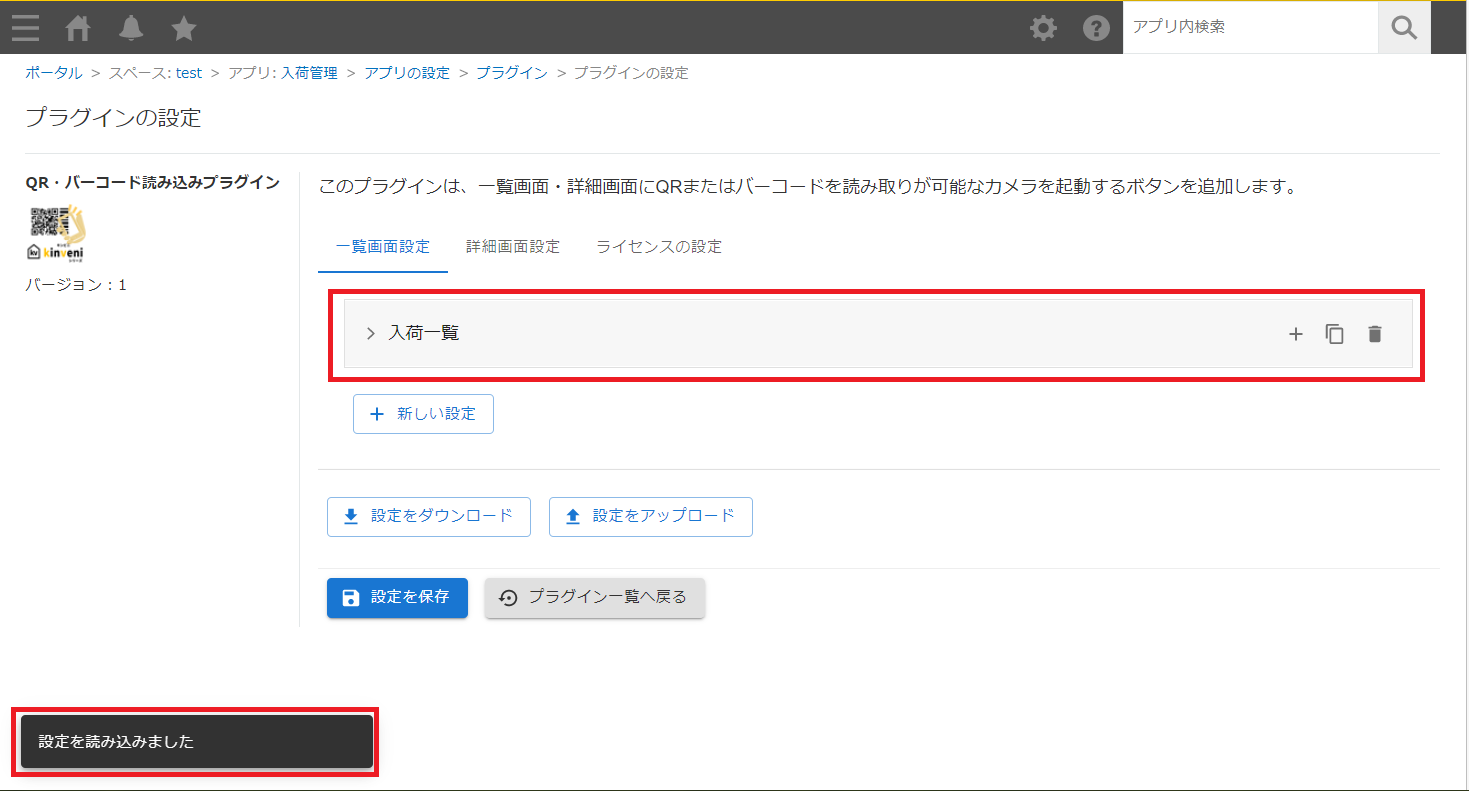Add a setting with the plus icon
Screen dimensions: 1469x791
[1295, 334]
